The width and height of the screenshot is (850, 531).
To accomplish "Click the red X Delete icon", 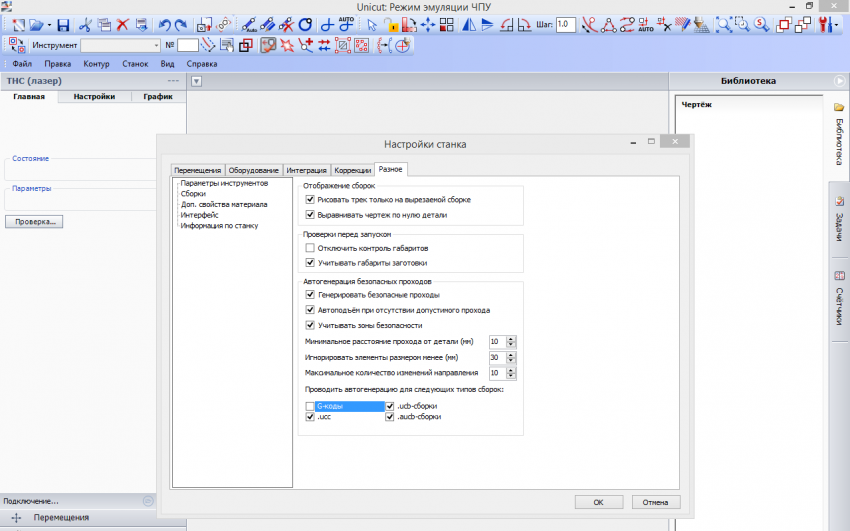I will tap(123, 24).
